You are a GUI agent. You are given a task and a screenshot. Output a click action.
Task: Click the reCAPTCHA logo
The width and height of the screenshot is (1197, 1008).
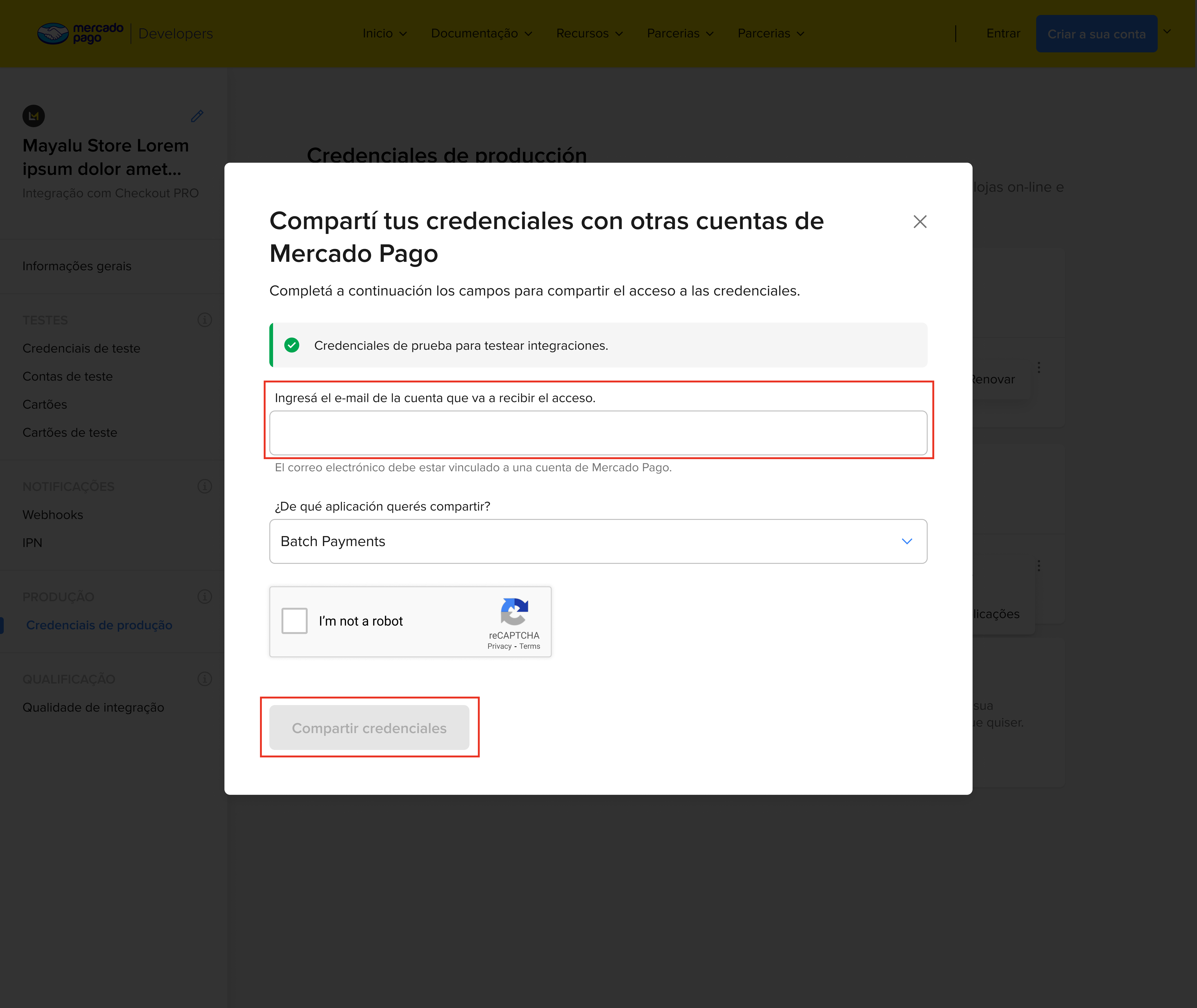[514, 612]
